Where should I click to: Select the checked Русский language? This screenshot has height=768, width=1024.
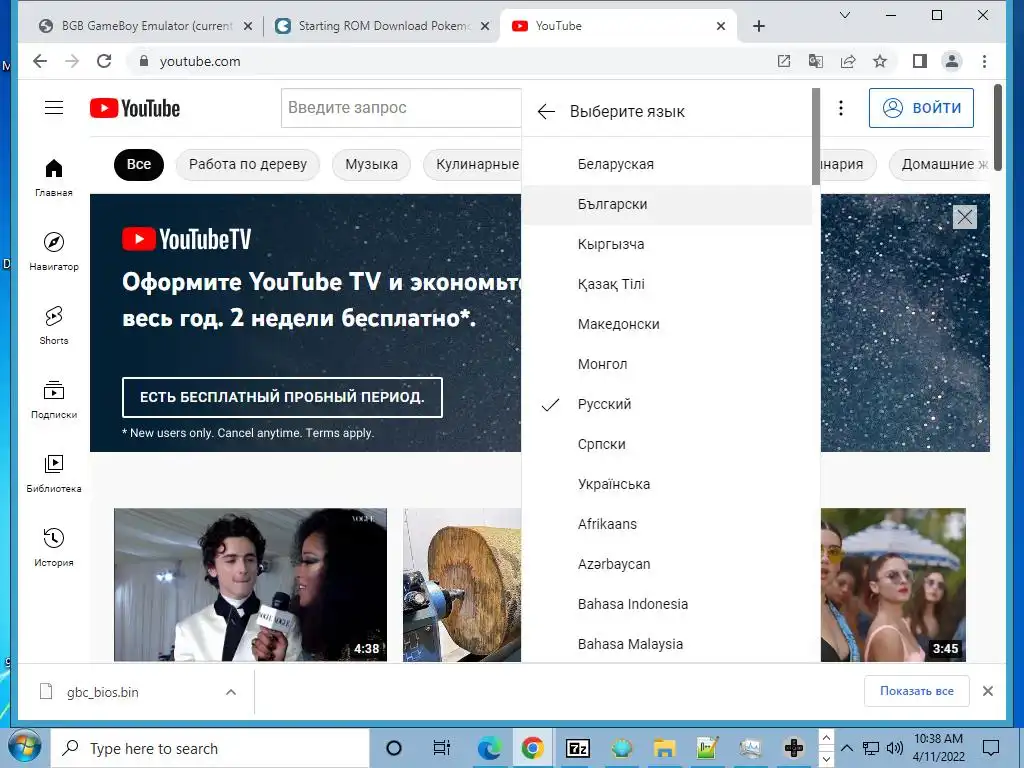[x=667, y=404]
